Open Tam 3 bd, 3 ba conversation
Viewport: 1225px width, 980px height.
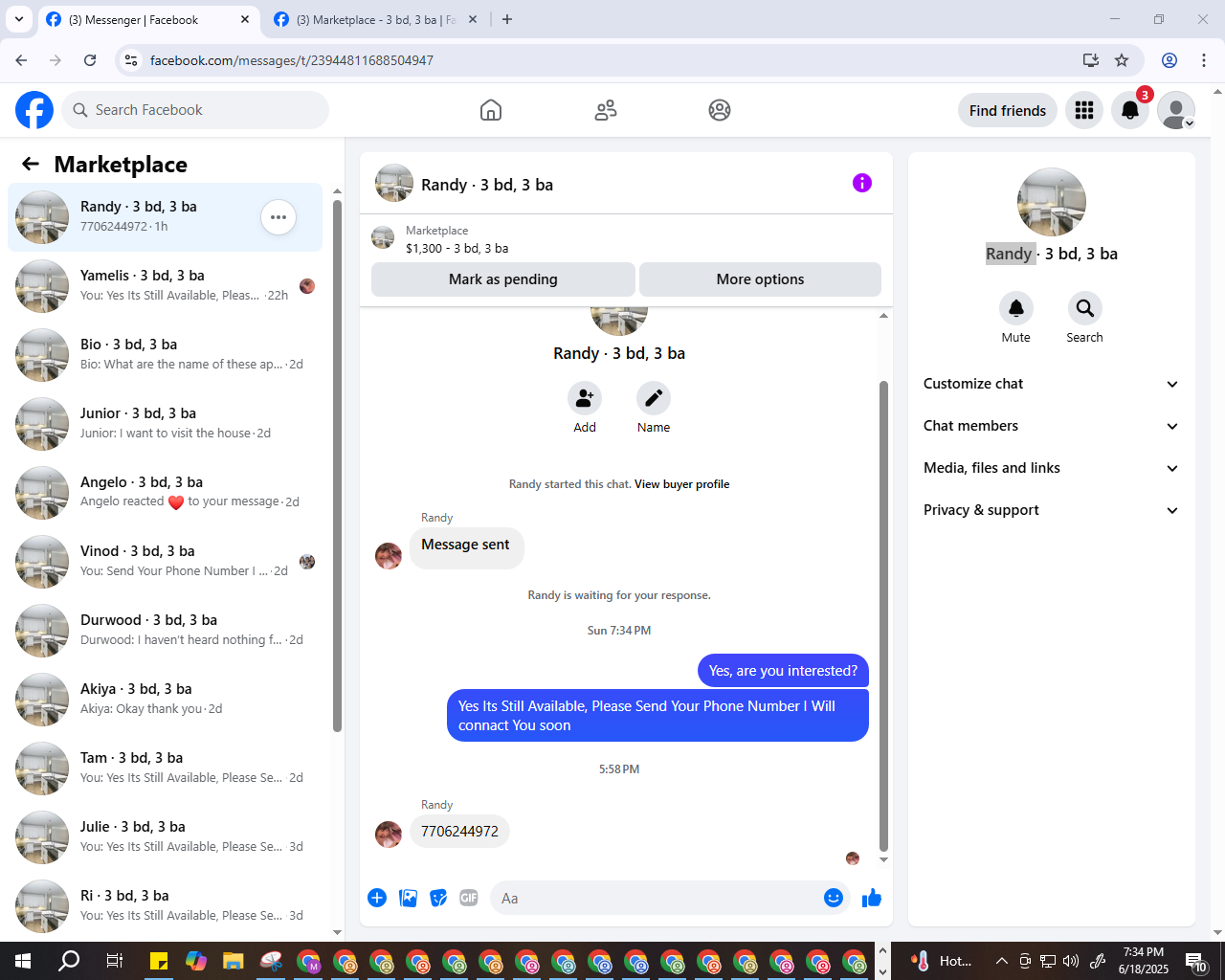pyautogui.click(x=166, y=768)
